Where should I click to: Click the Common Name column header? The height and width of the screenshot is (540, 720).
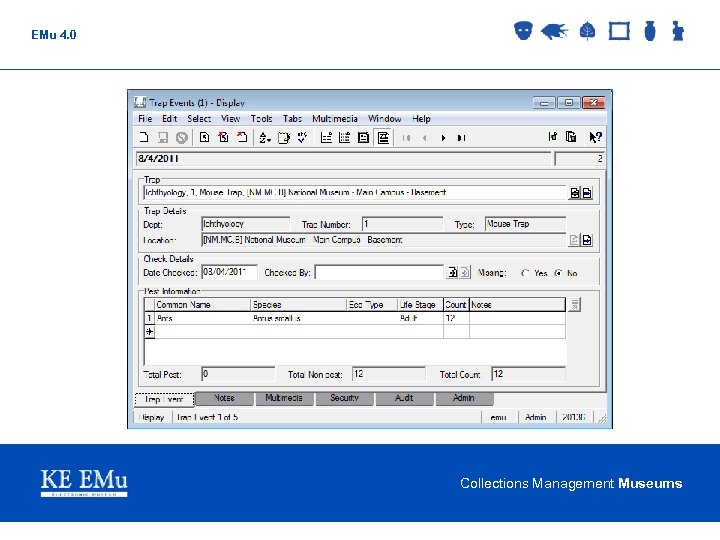pos(202,304)
